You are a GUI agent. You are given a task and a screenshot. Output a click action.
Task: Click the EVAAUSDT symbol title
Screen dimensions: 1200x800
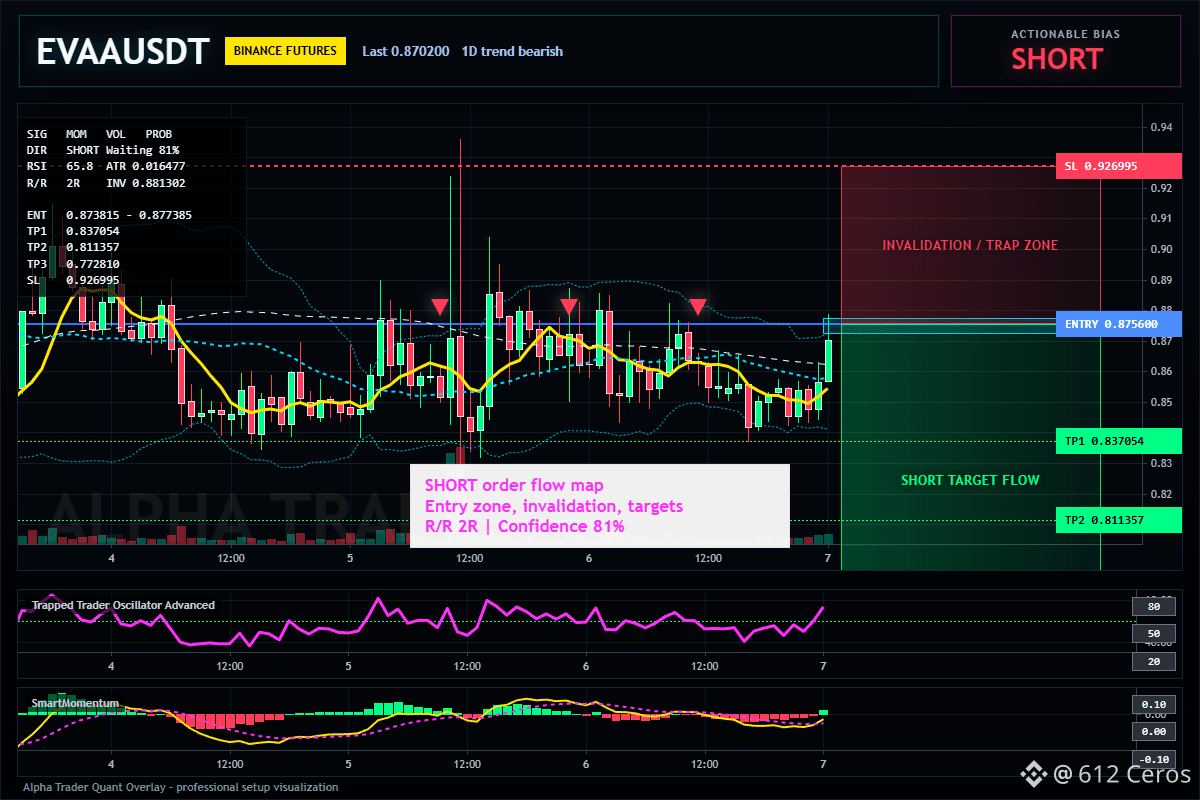tap(123, 51)
